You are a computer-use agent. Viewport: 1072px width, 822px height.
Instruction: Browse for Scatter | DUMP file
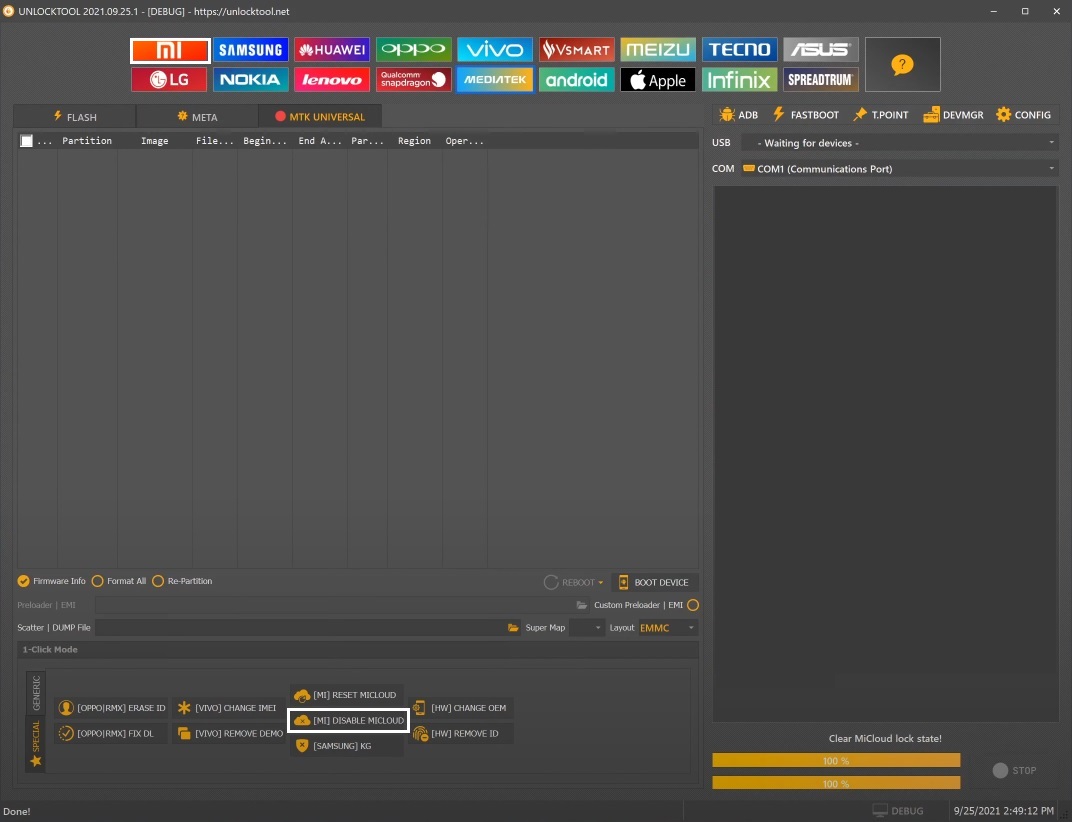513,628
